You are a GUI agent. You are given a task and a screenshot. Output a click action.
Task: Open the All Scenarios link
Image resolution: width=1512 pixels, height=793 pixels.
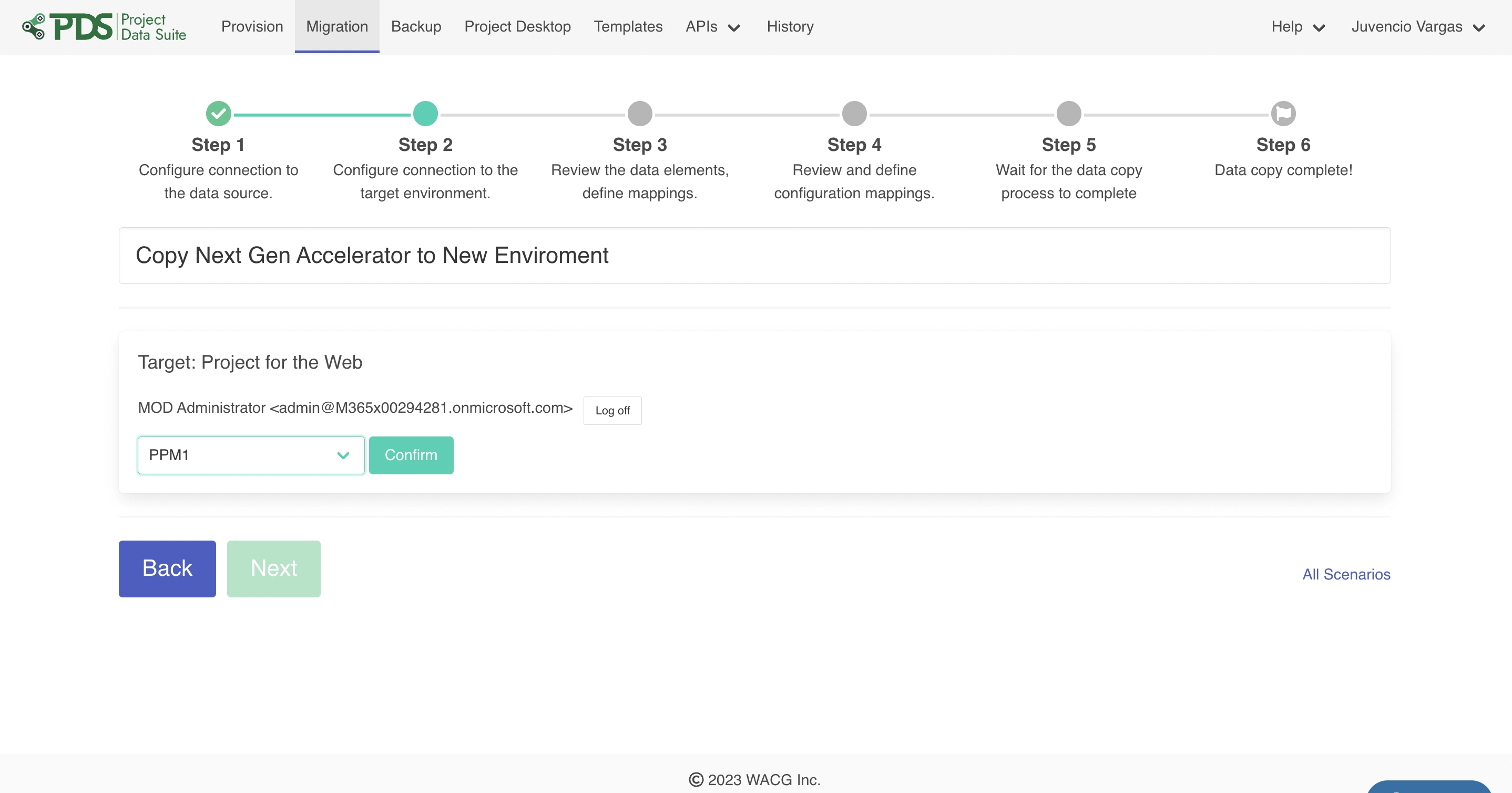point(1346,574)
